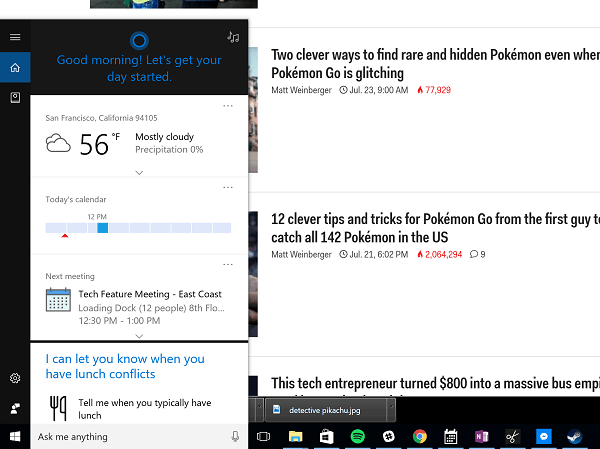
Task: Click the red current-time marker on calendar
Action: click(65, 236)
